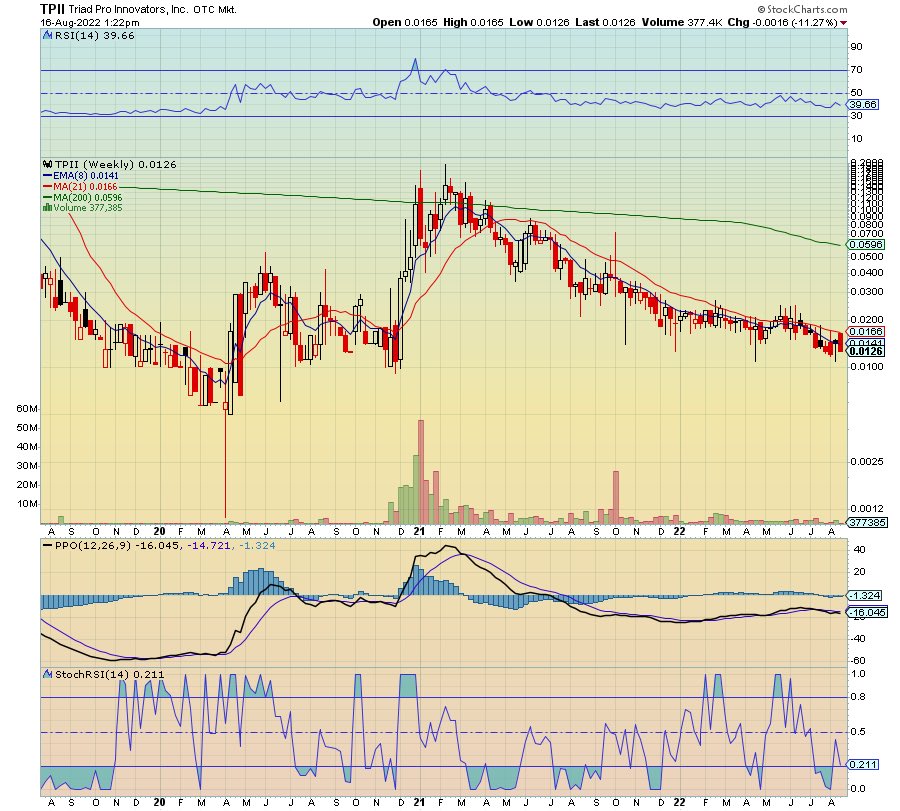Click the 40 level on the PPO axis

point(859,550)
